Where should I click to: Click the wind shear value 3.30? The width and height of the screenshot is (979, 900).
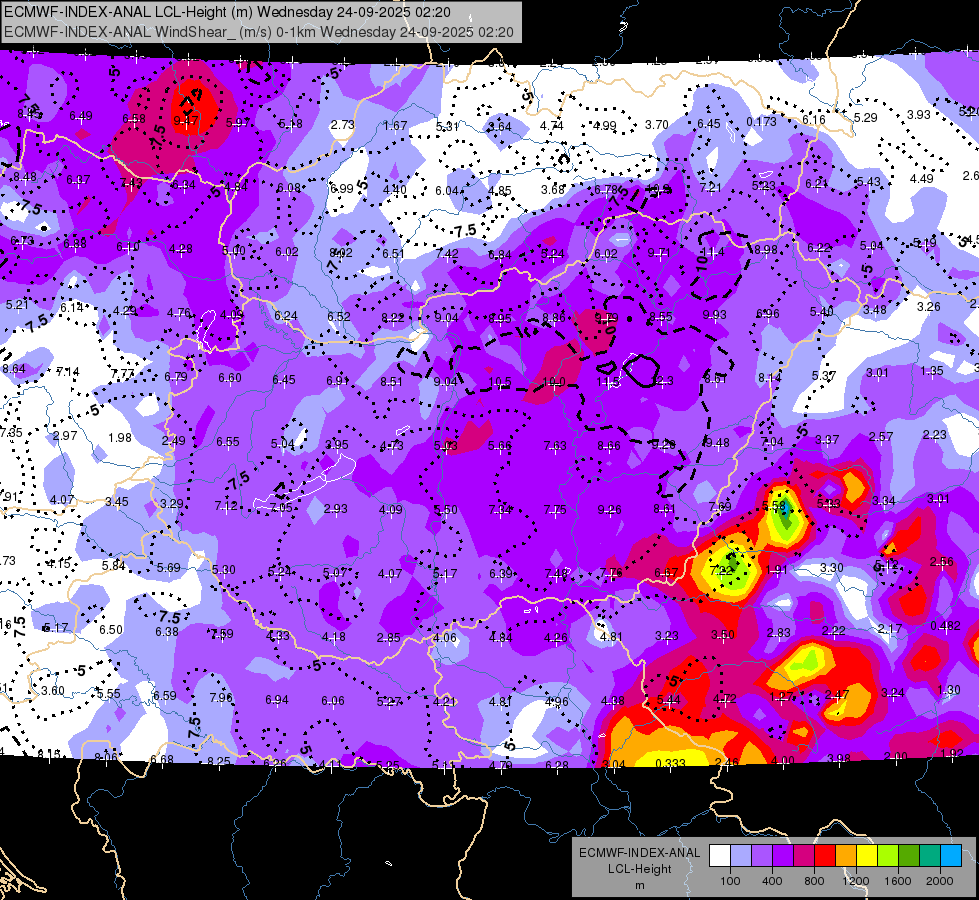pyautogui.click(x=832, y=568)
